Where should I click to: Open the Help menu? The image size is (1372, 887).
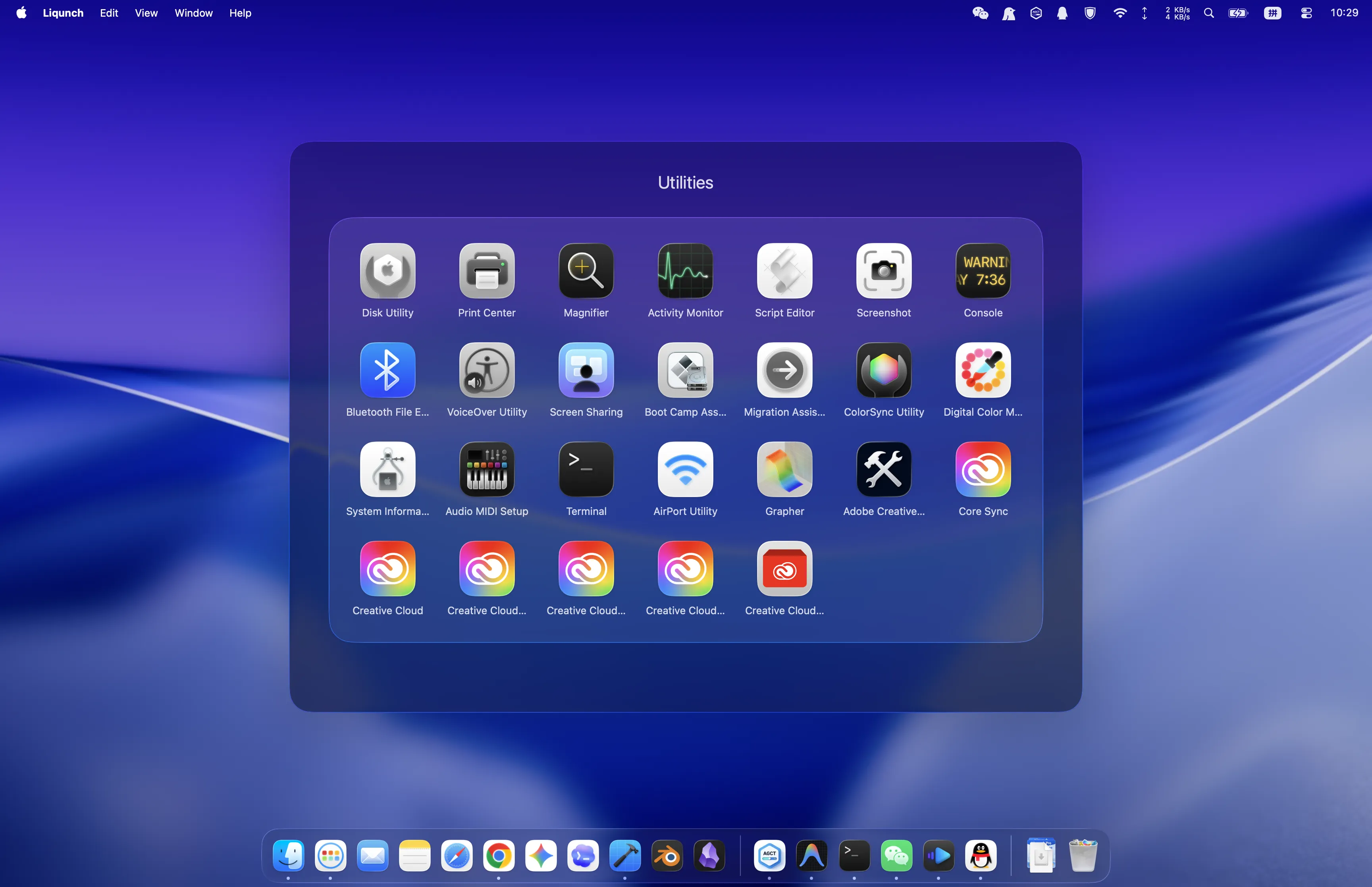240,13
